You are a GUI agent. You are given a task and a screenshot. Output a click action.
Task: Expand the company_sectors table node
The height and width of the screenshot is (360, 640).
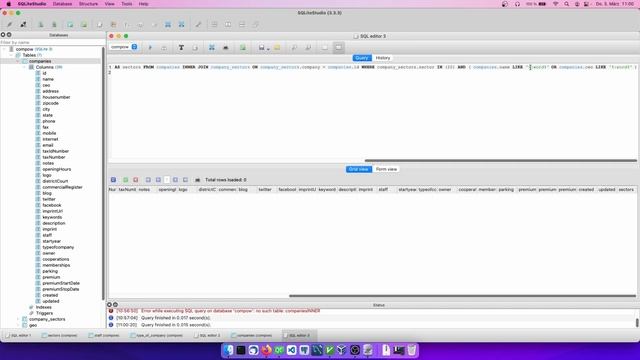pos(18,319)
